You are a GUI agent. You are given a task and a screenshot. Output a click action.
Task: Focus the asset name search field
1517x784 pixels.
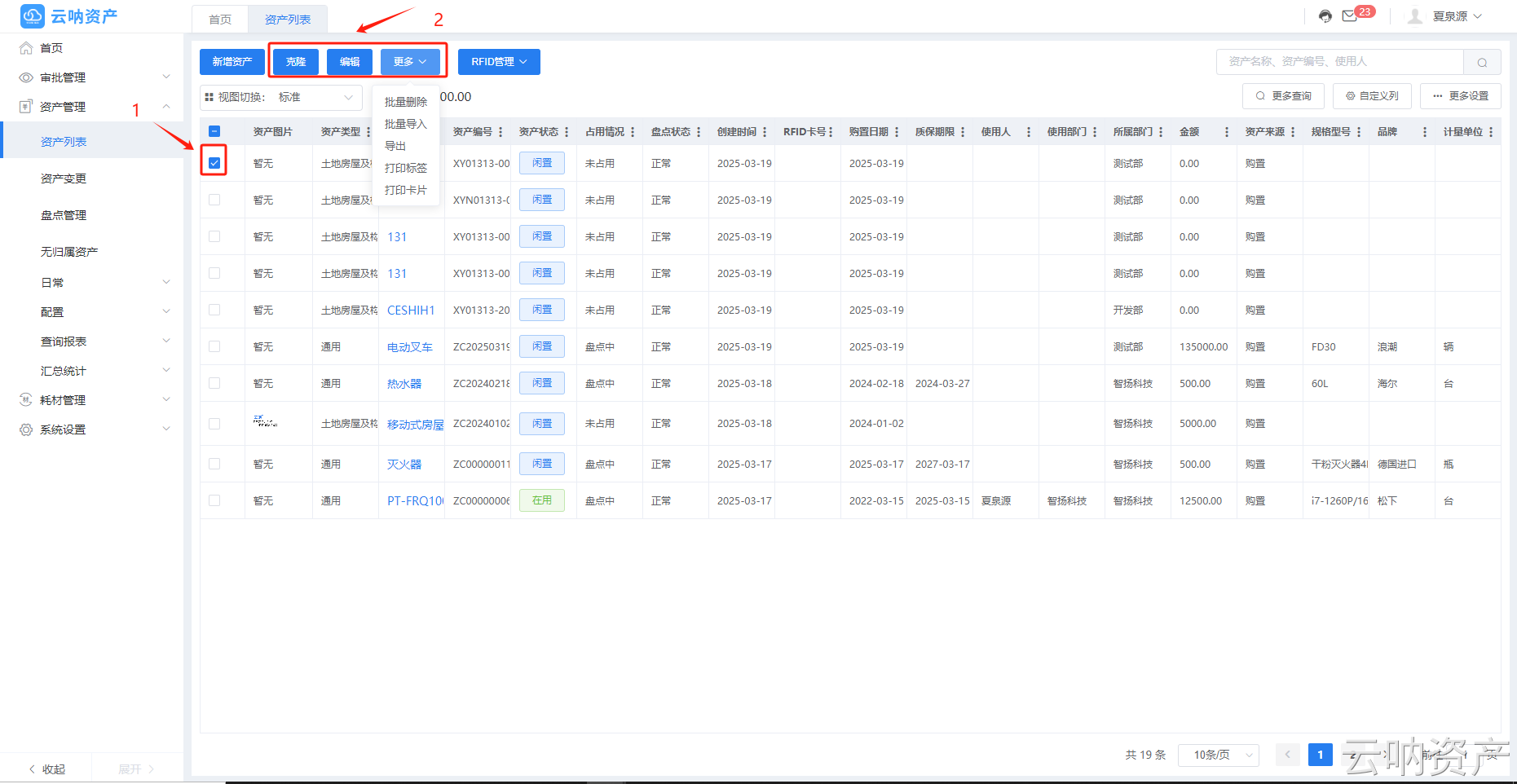(1340, 62)
